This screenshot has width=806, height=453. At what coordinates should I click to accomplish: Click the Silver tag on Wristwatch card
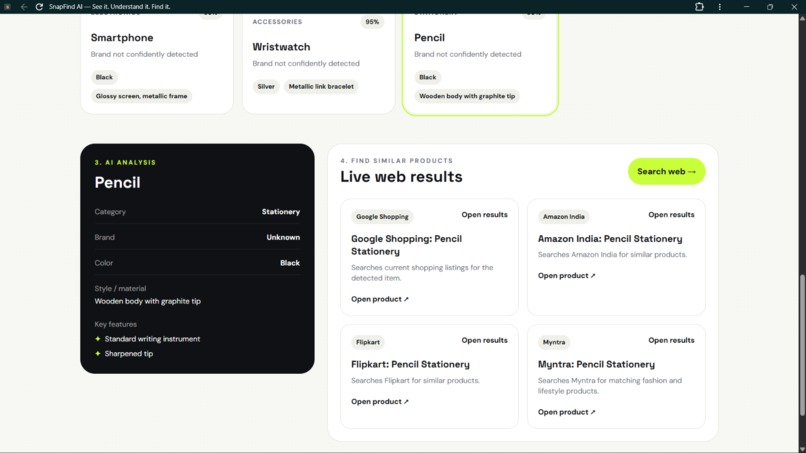coord(266,87)
